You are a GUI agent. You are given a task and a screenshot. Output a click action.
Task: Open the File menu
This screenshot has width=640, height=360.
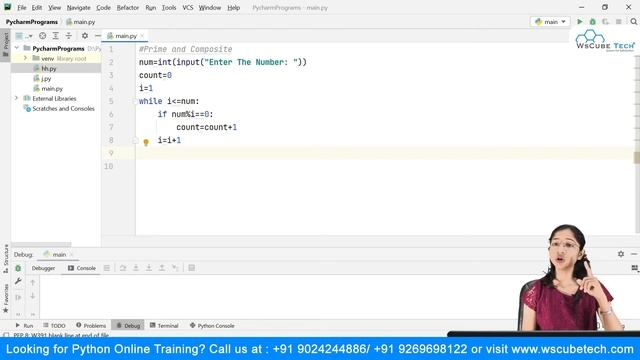22,8
